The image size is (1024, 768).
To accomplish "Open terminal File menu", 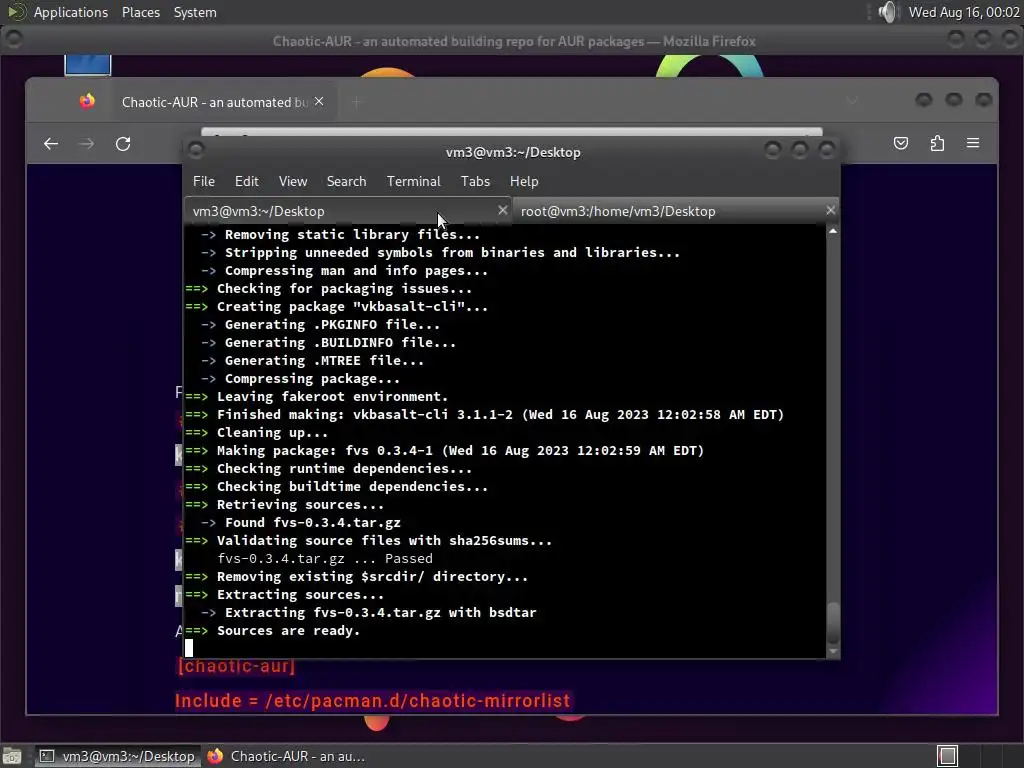I will [204, 182].
